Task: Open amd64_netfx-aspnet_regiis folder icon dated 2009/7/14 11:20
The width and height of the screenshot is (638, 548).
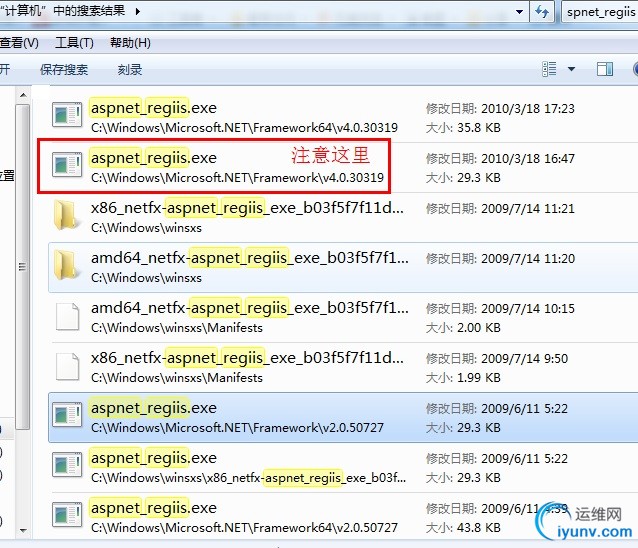Action: [x=66, y=265]
